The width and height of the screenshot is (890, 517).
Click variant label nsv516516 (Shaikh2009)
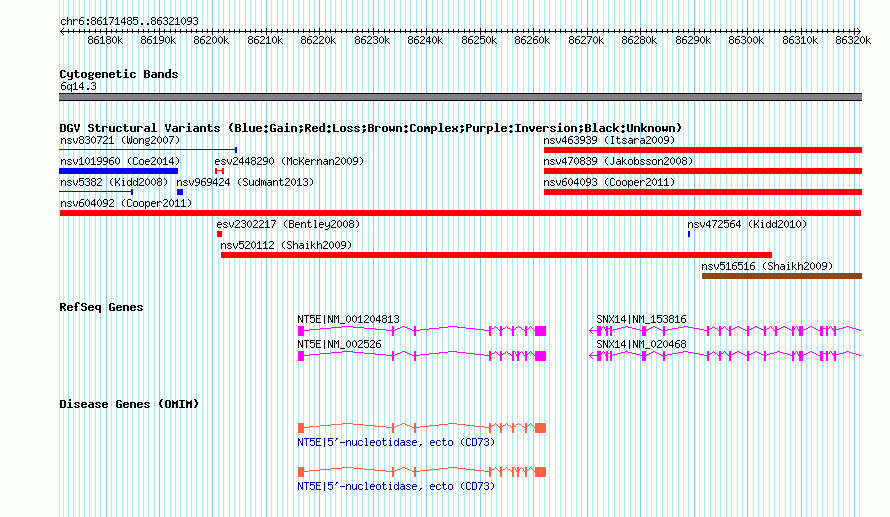pos(767,266)
